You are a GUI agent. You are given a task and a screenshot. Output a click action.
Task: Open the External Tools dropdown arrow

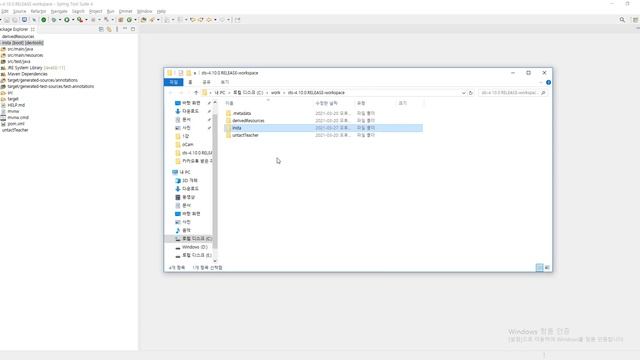pyautogui.click(x=86, y=20)
